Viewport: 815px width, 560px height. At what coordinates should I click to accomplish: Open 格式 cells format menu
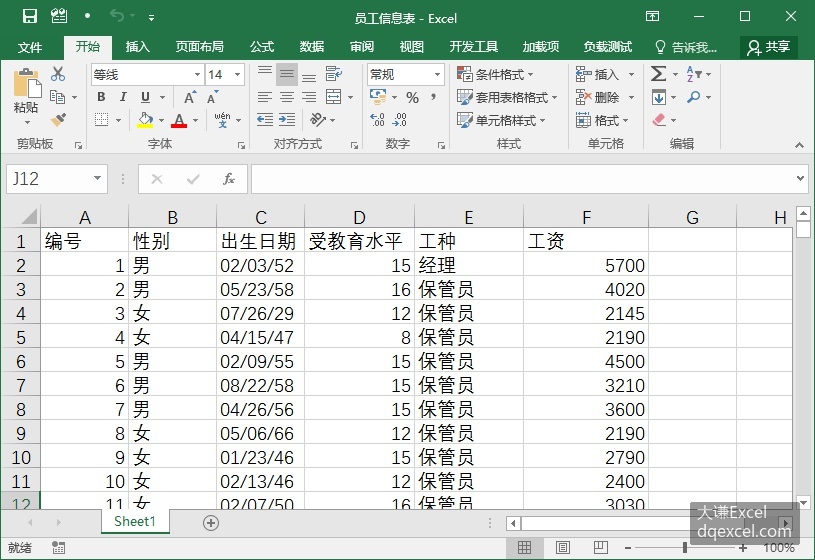click(602, 120)
